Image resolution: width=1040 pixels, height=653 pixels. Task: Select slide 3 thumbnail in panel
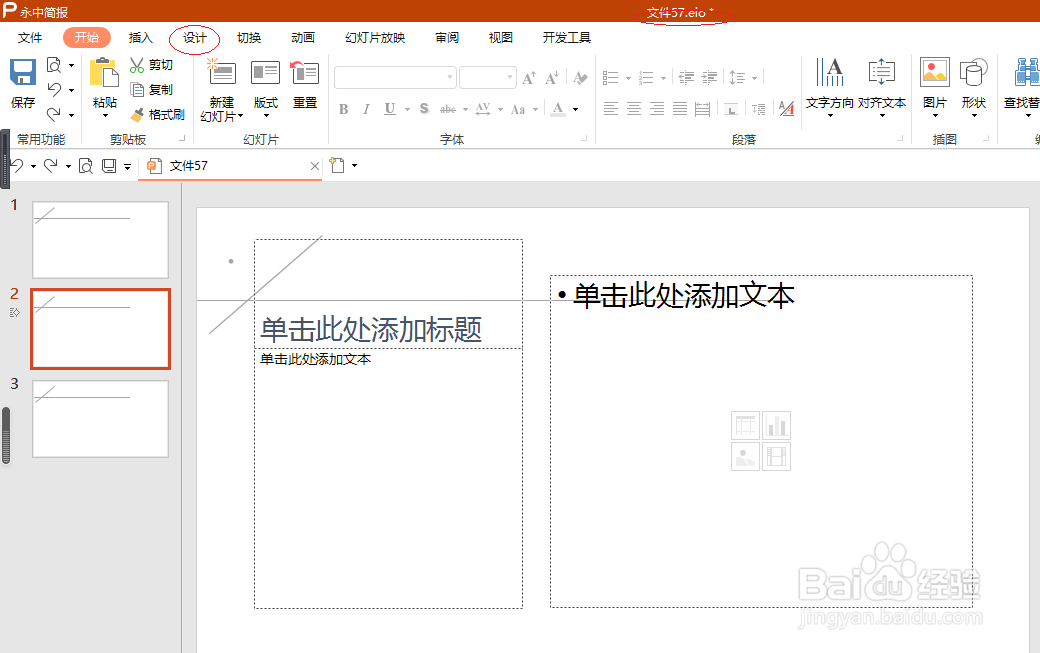[x=100, y=418]
